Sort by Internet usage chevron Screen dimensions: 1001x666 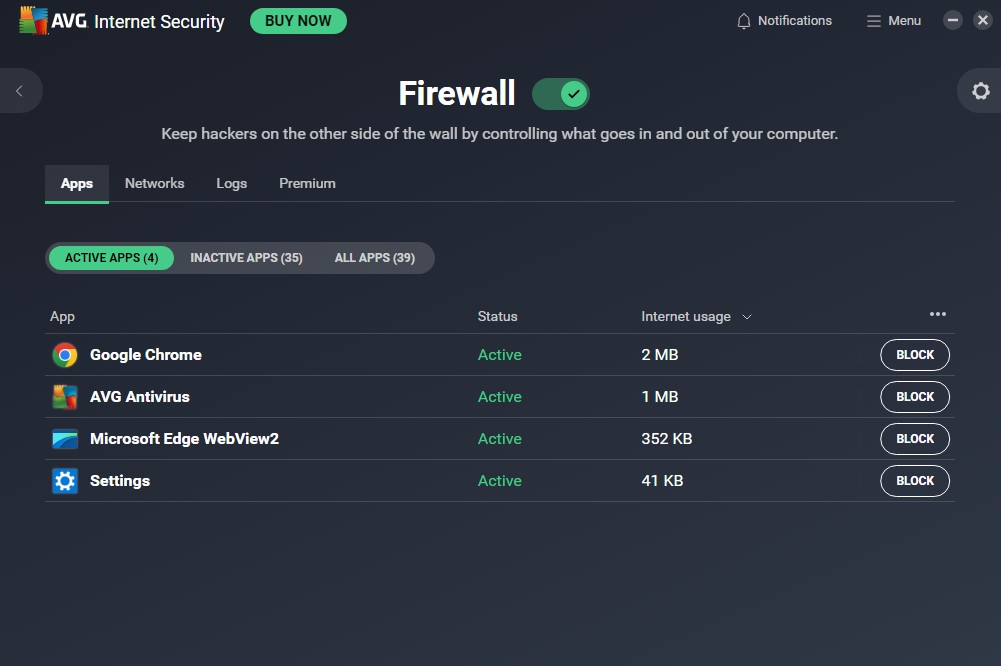coord(747,317)
